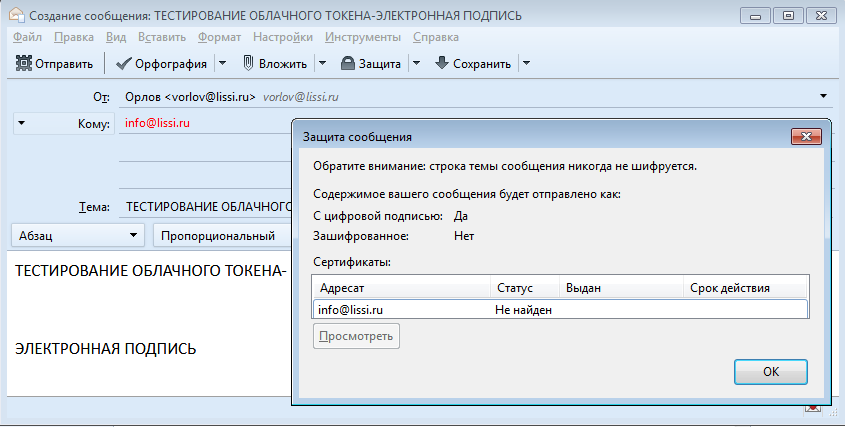Click in the ЭЛЕКТРОННАЯ ПОДПИСЬ body text
This screenshot has width=845, height=427.
pos(106,349)
